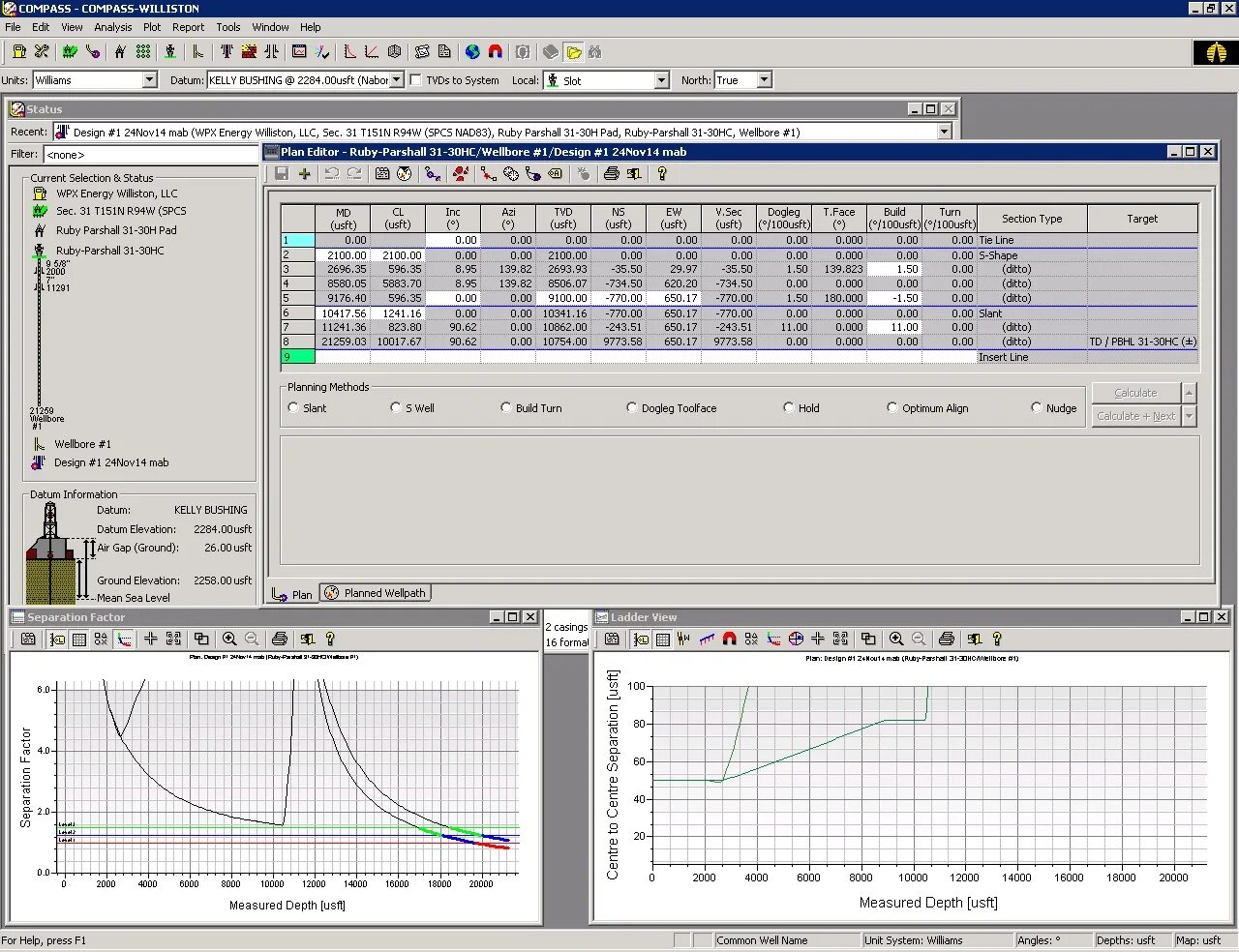The width and height of the screenshot is (1239, 952).
Task: Select WPX Energy Williston, LLC tree item
Action: tap(117, 193)
